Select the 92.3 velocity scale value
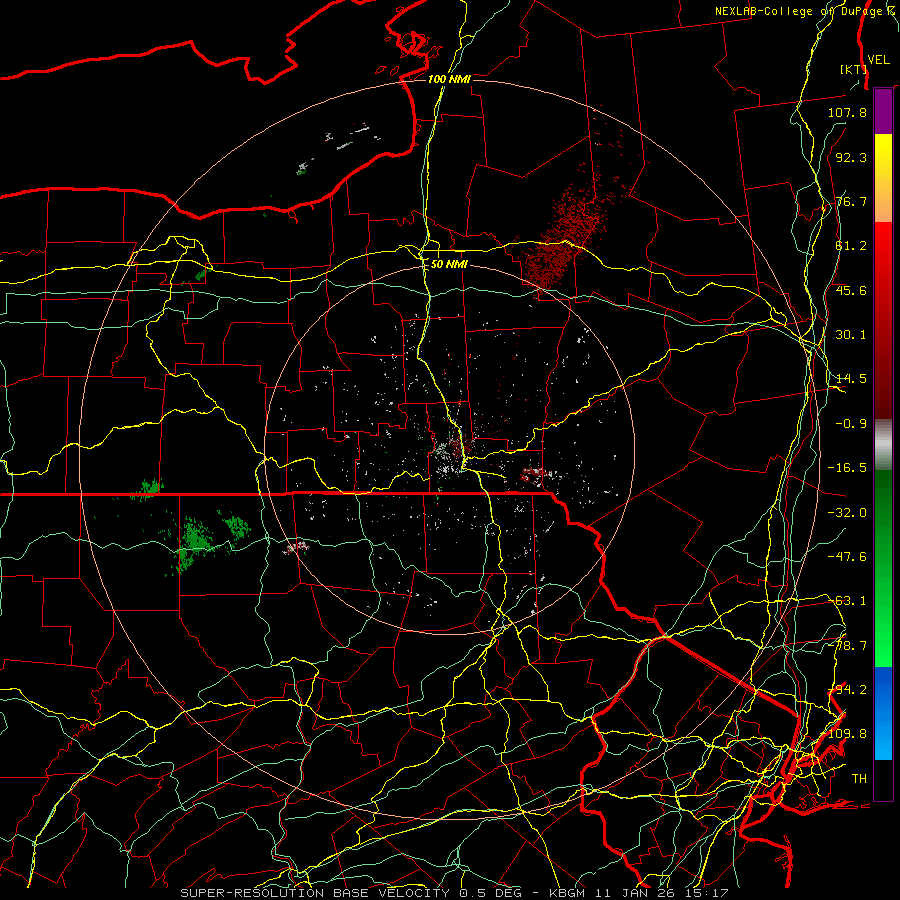The height and width of the screenshot is (900, 900). tap(851, 157)
